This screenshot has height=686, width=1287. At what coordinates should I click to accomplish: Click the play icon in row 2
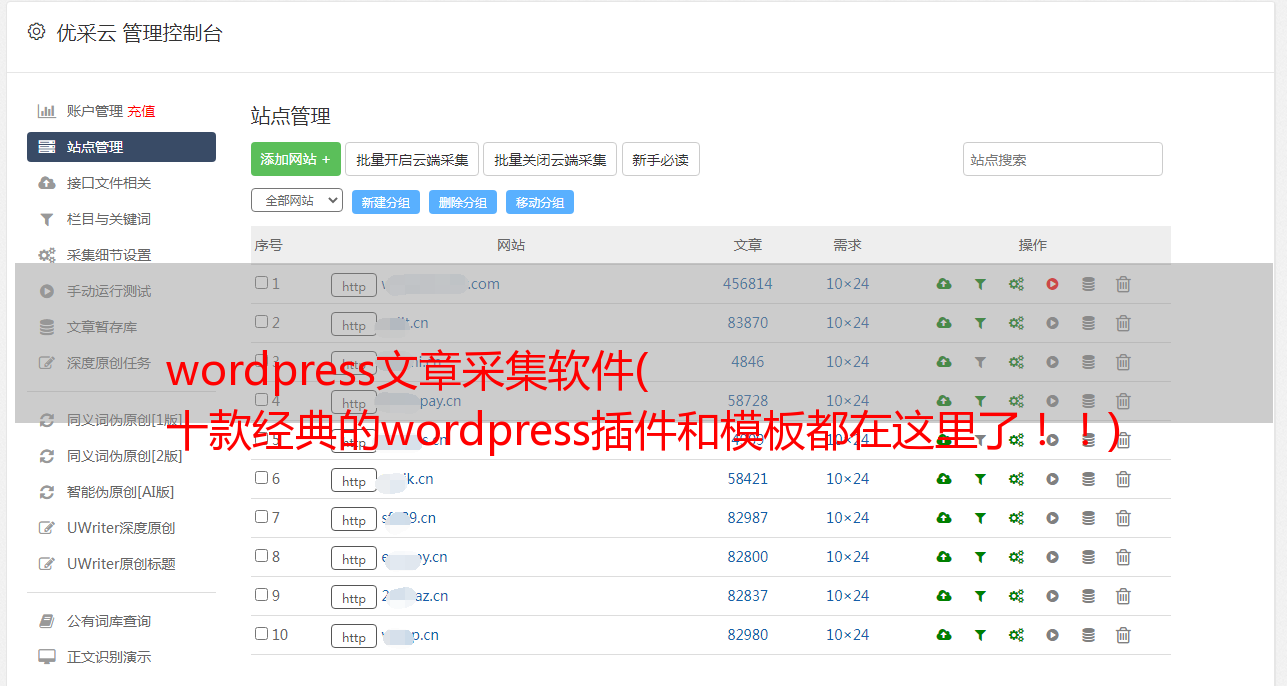coord(1052,323)
